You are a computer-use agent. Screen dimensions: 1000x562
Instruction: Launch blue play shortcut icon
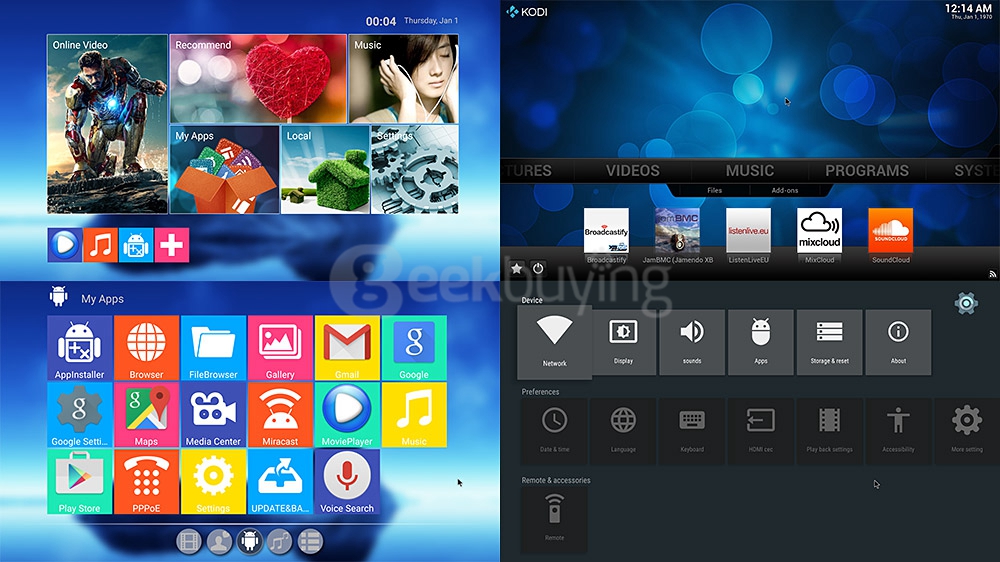tap(65, 245)
